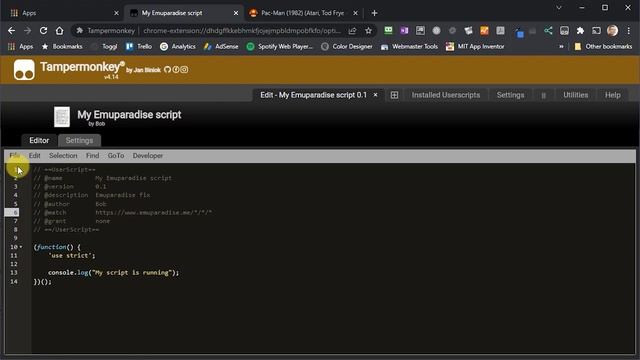Click the @match metadata line
The height and width of the screenshot is (360, 640).
coord(122,212)
